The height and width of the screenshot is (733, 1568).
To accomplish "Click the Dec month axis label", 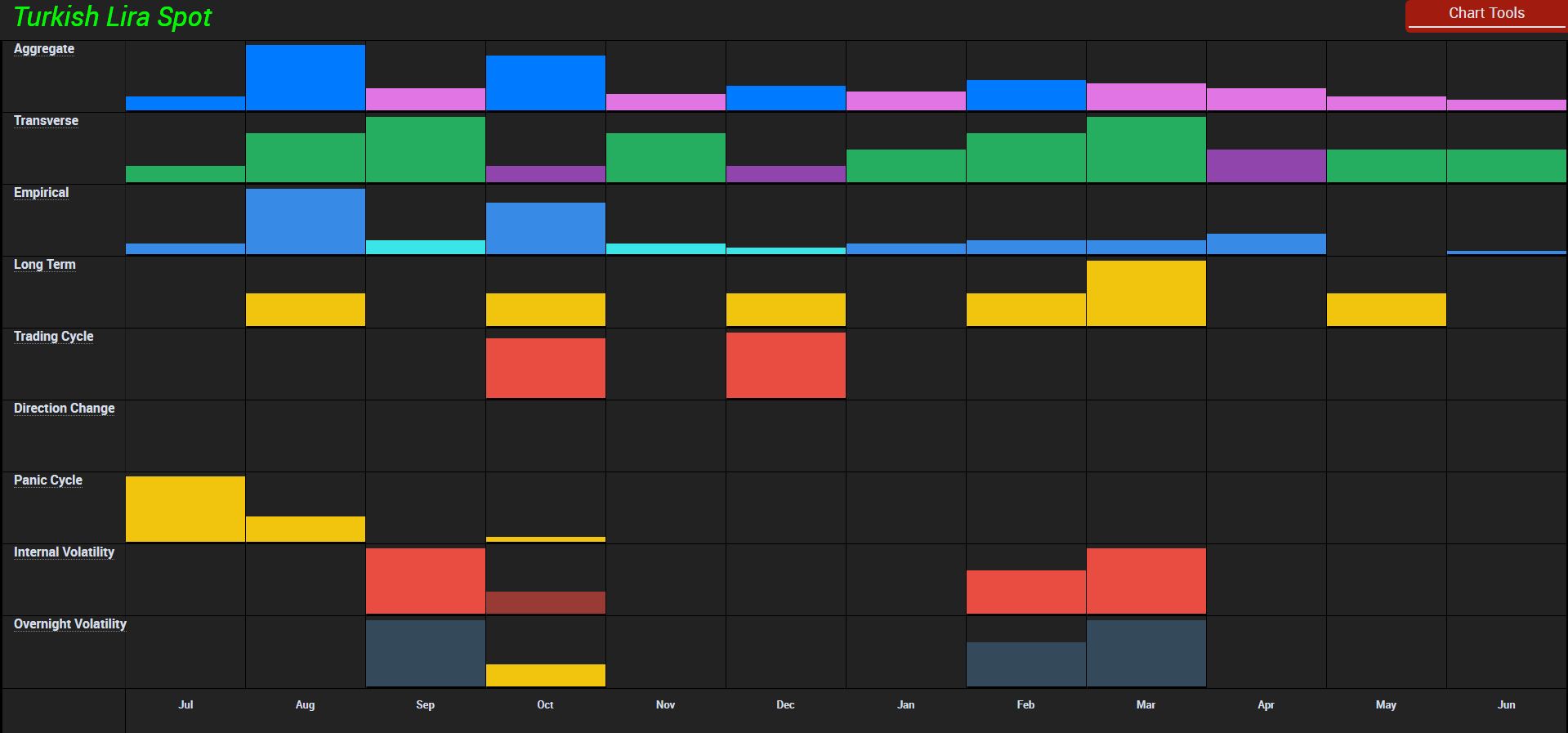I will 785,704.
